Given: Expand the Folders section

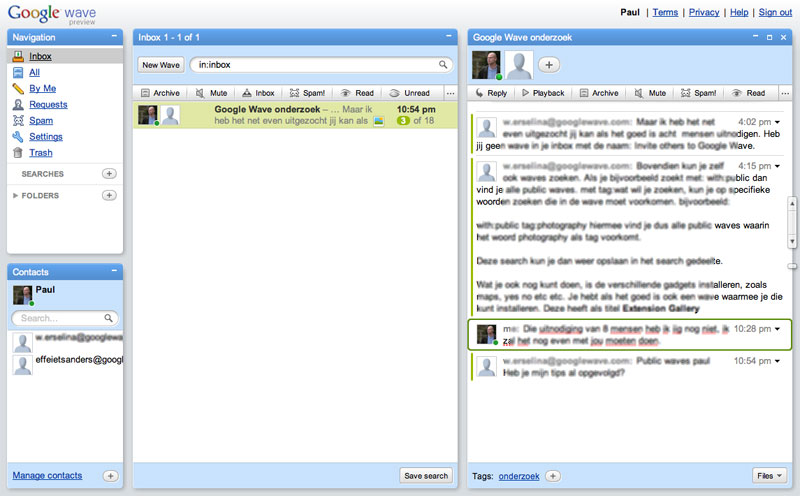Looking at the screenshot, I should [16, 196].
